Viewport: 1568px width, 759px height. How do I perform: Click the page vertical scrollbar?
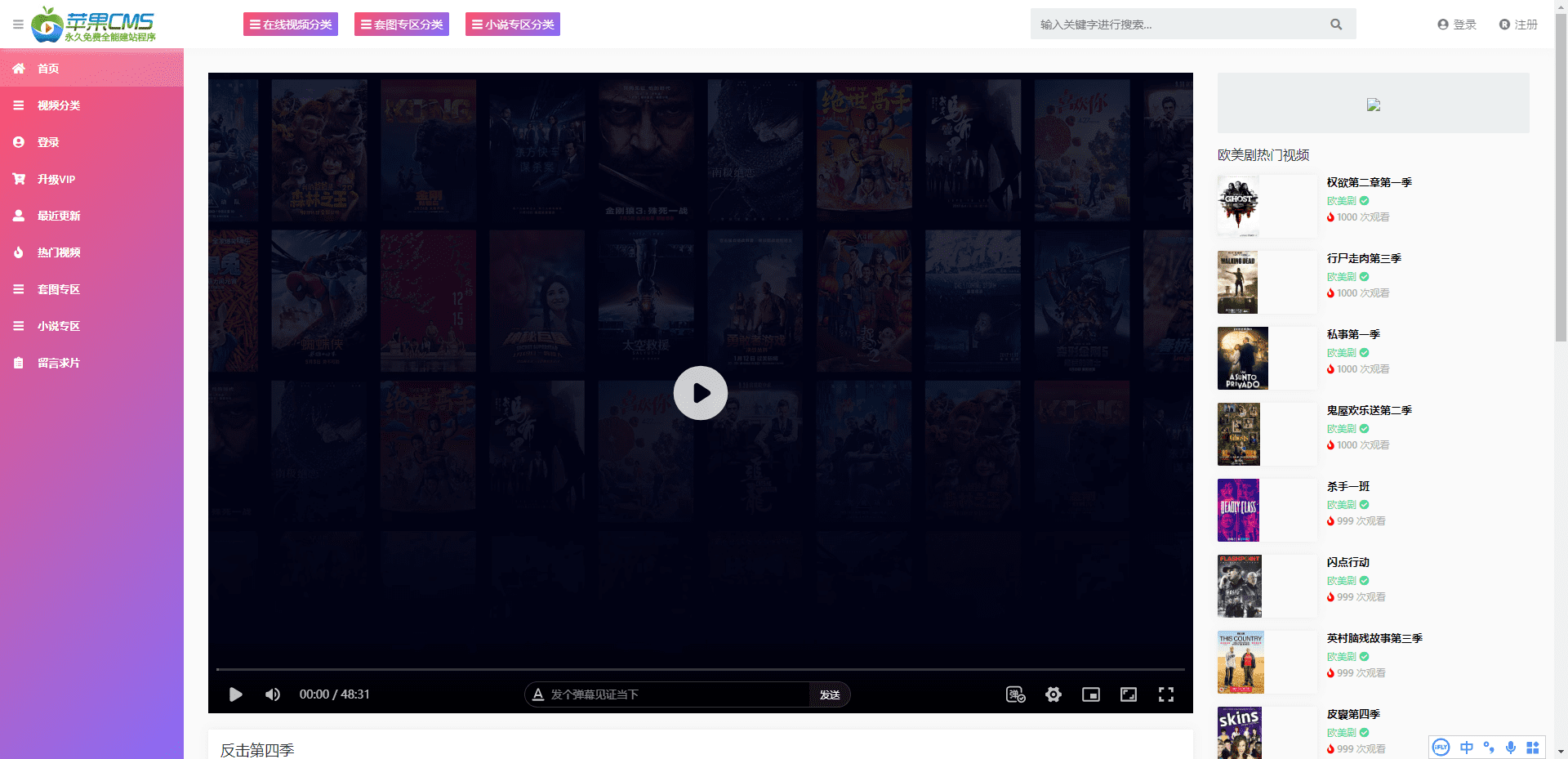tap(1561, 177)
